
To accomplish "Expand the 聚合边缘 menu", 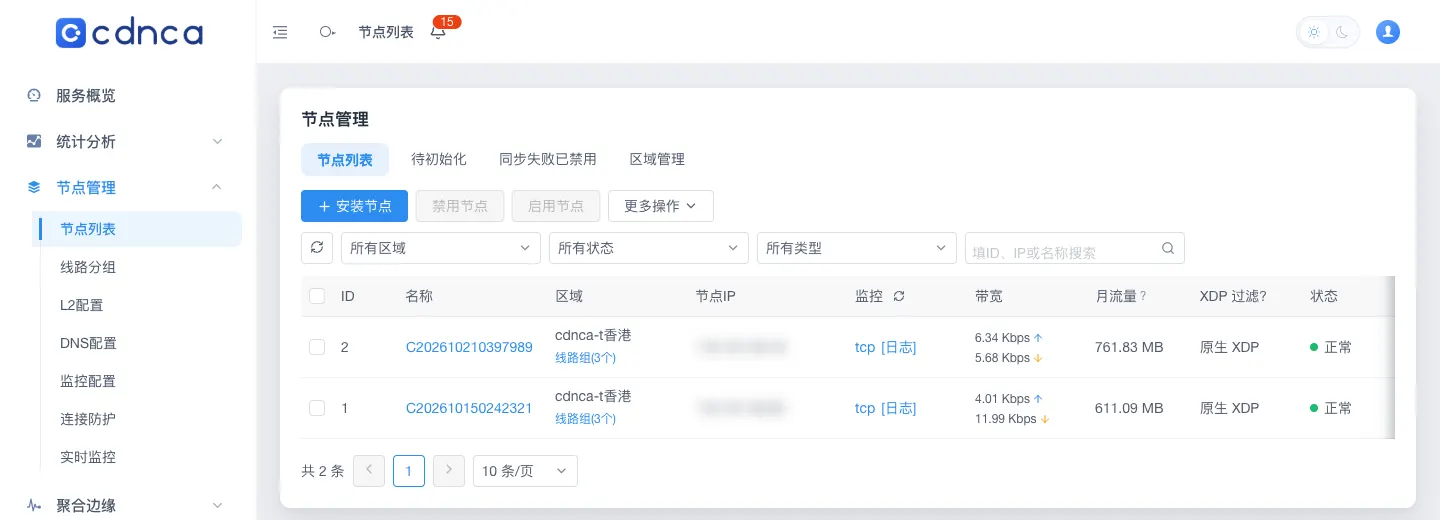I will 217,505.
